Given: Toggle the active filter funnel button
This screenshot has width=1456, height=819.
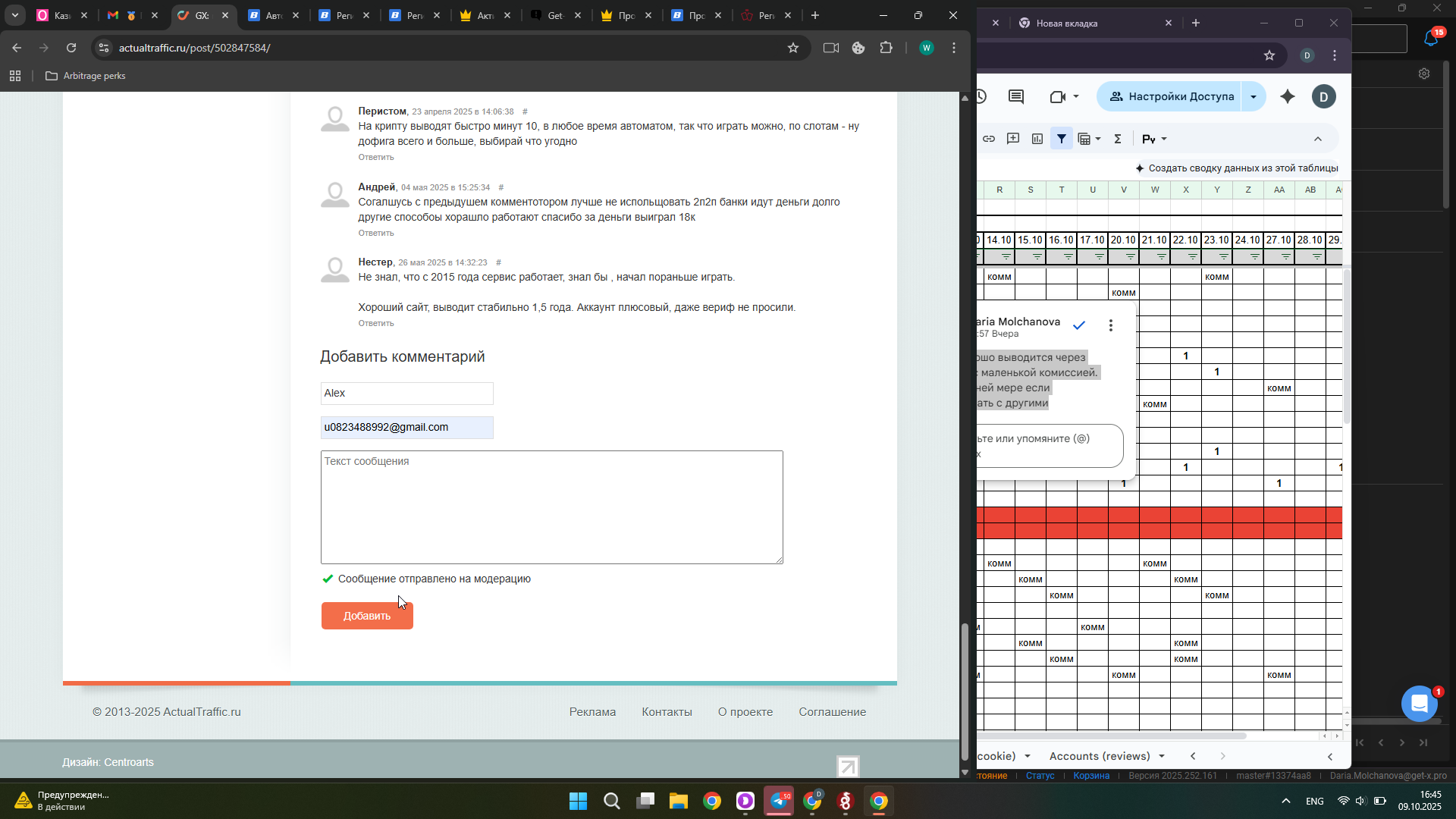Looking at the screenshot, I should pyautogui.click(x=1062, y=139).
